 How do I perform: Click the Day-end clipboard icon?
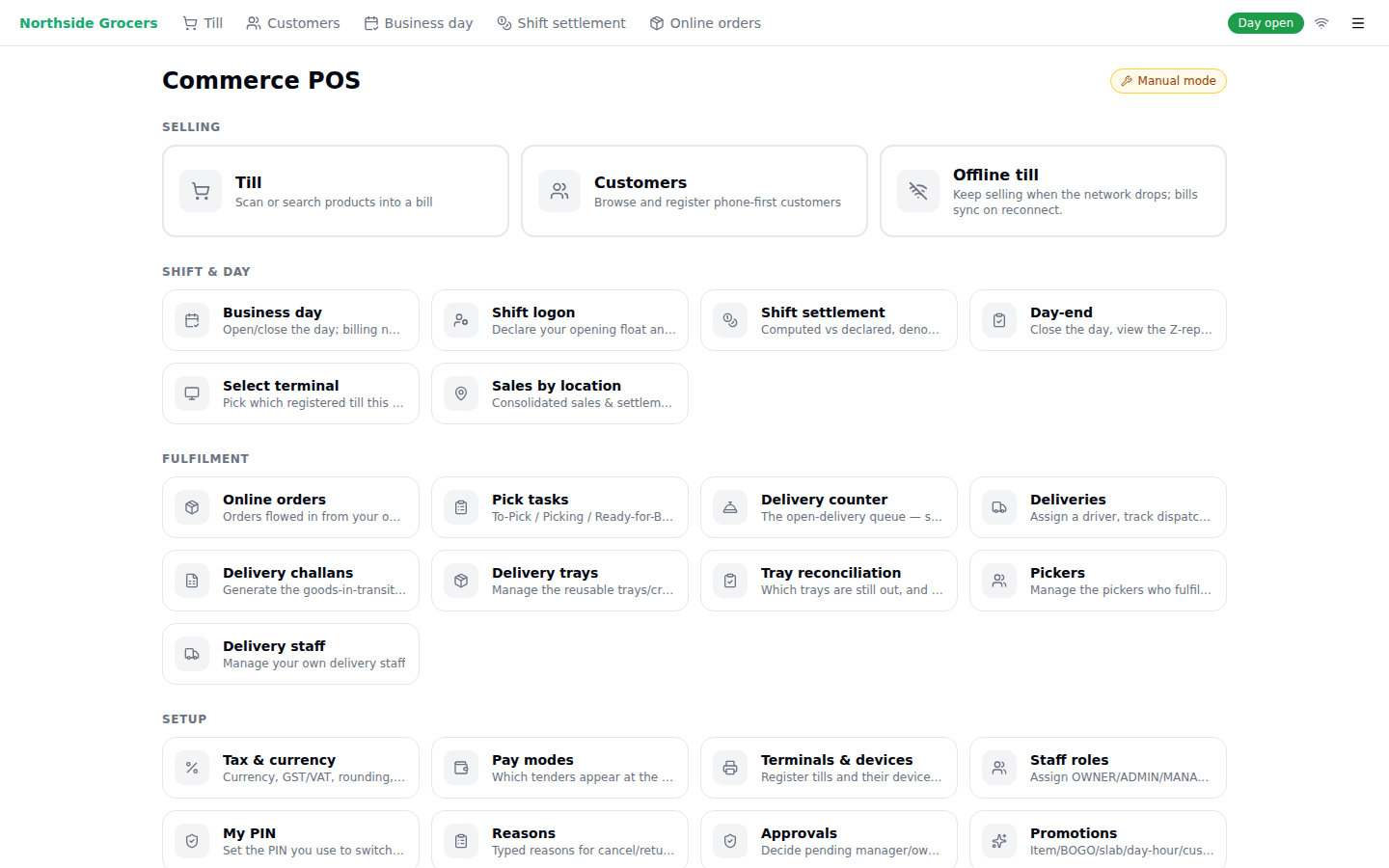(999, 320)
